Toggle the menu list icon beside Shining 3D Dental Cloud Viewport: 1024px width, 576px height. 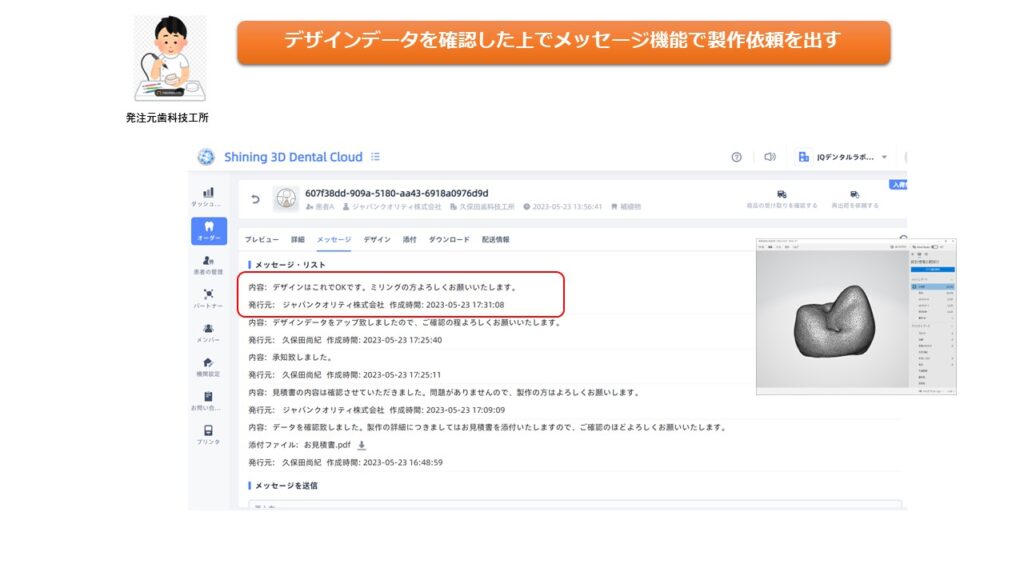376,157
